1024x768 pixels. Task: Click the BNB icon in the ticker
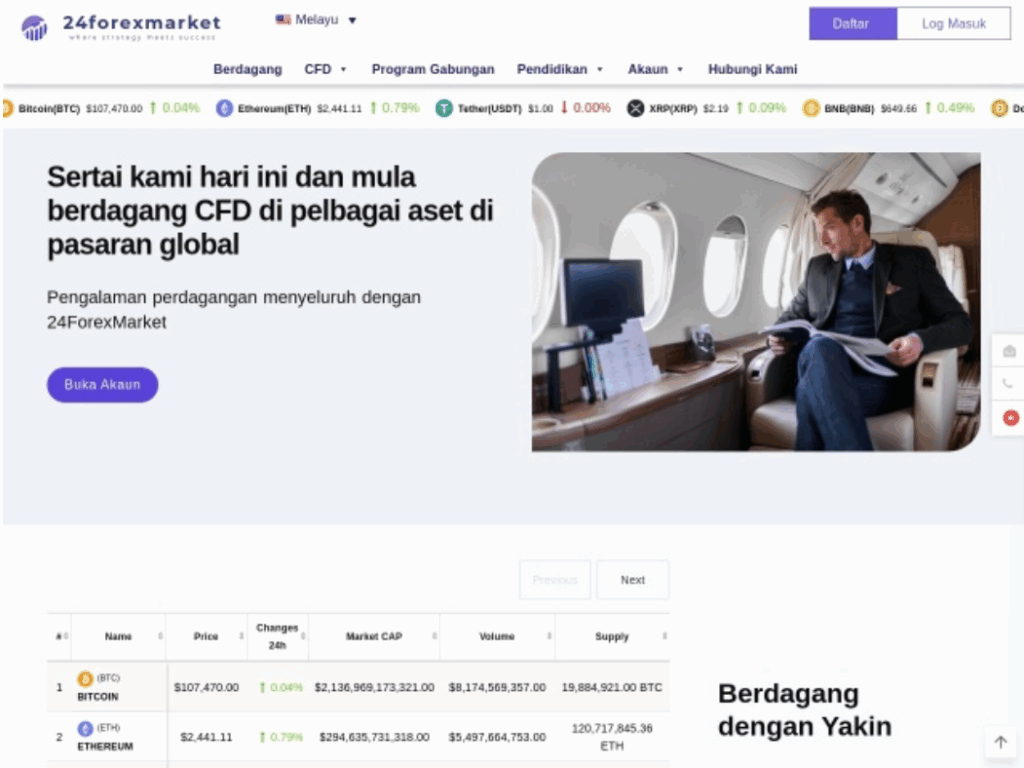pyautogui.click(x=811, y=108)
